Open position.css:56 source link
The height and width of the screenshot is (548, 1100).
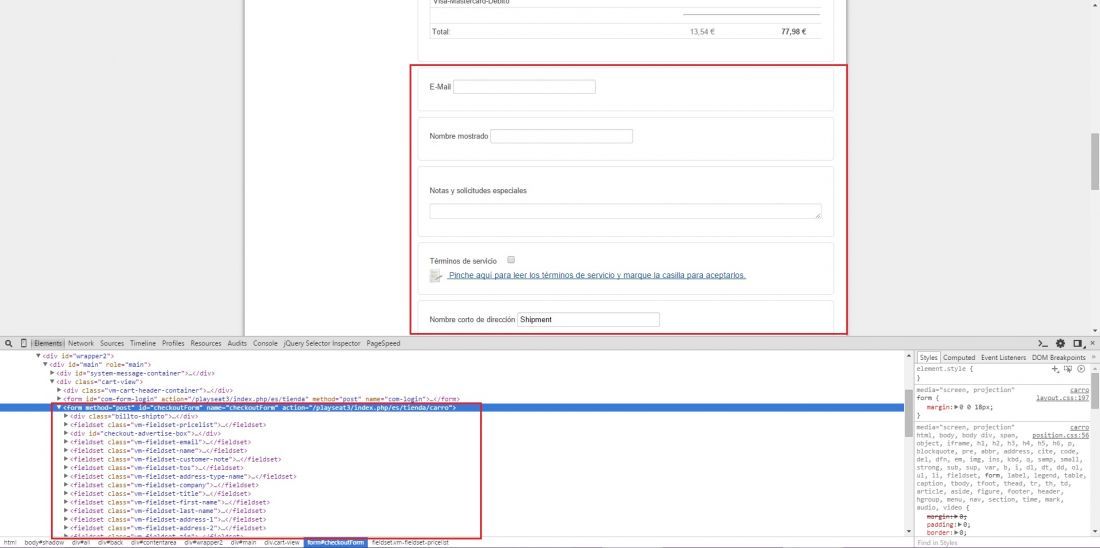(x=1061, y=436)
